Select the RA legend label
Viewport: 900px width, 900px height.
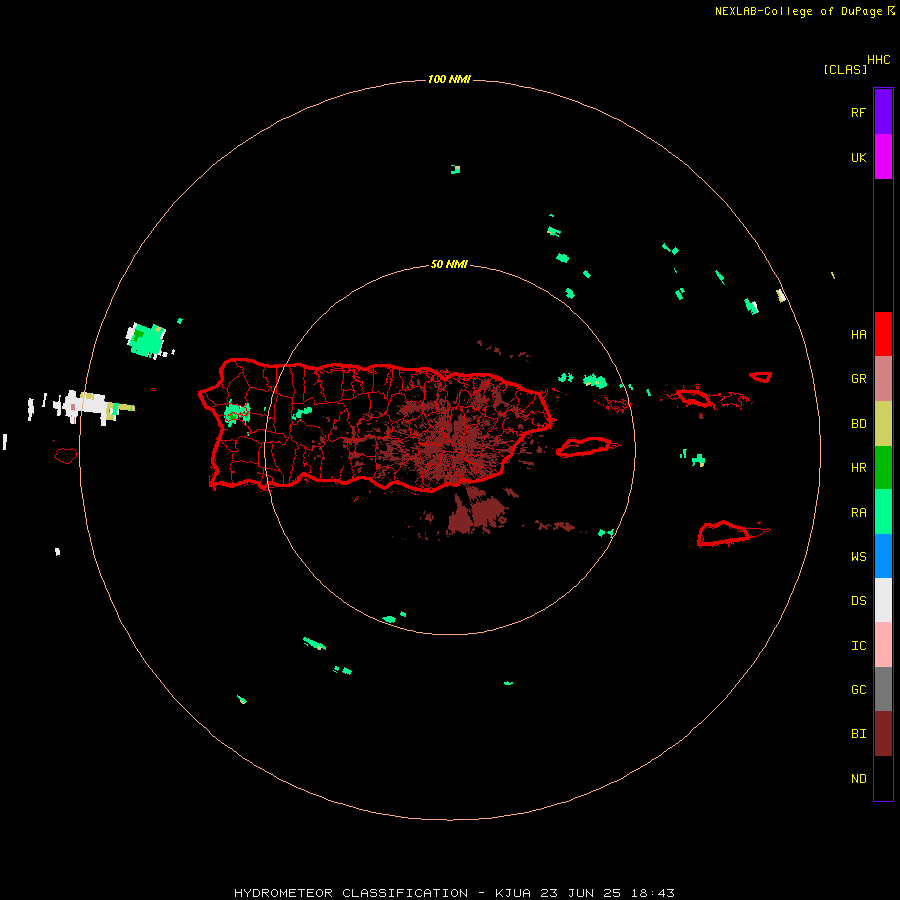pos(858,513)
